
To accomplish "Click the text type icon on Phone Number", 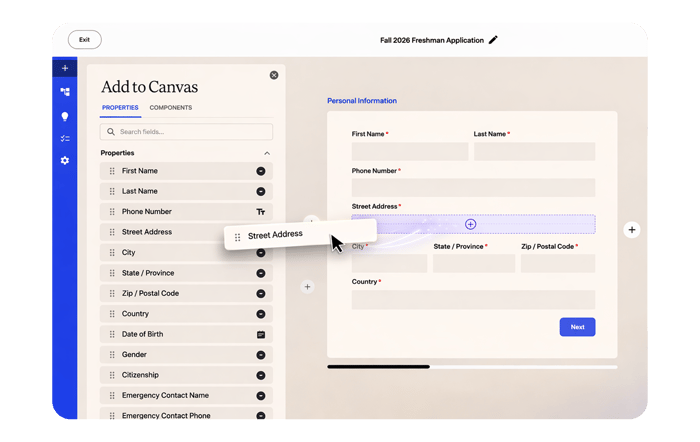I will pos(261,212).
